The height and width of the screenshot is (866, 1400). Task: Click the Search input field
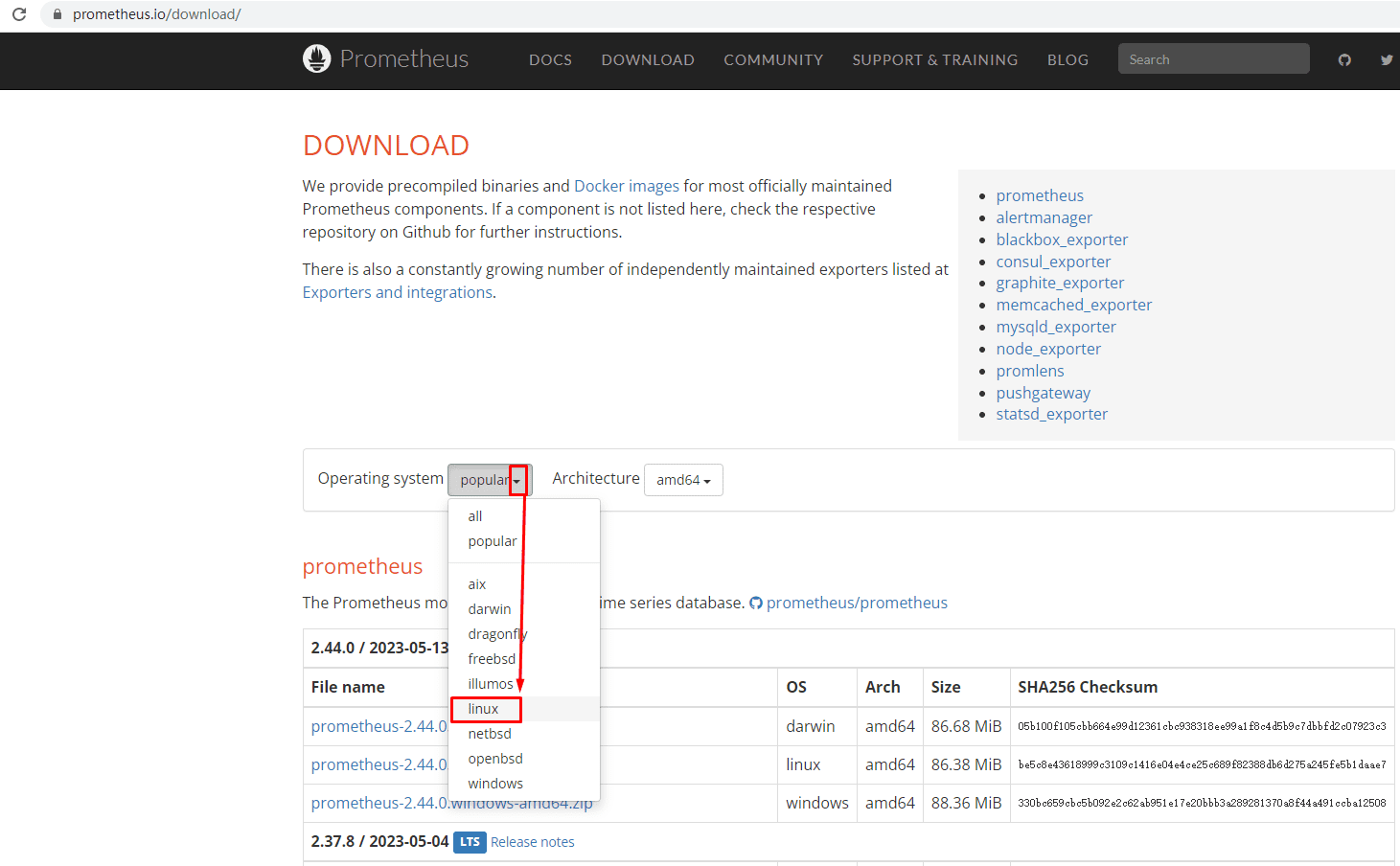pyautogui.click(x=1213, y=58)
